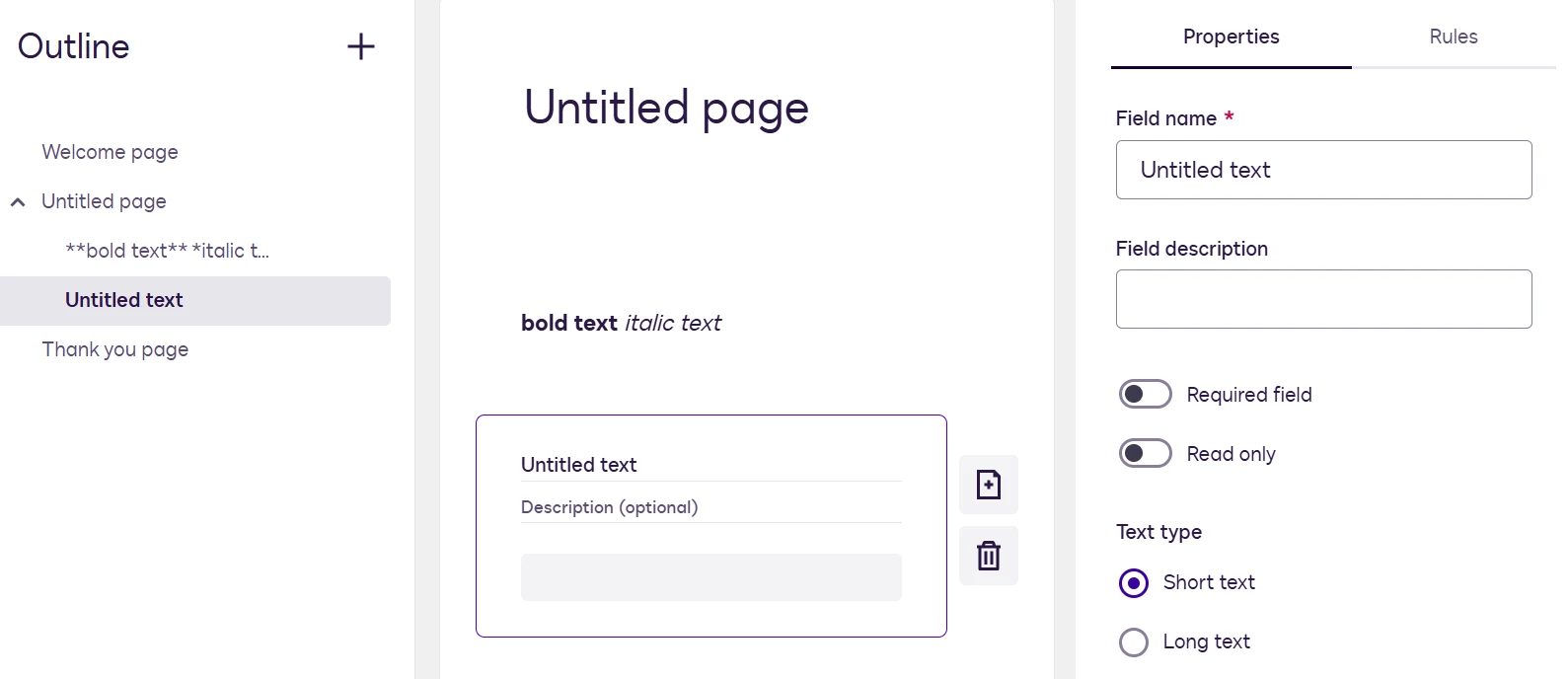The height and width of the screenshot is (679, 1568).
Task: Switch to the Rules tab
Action: coord(1454,37)
